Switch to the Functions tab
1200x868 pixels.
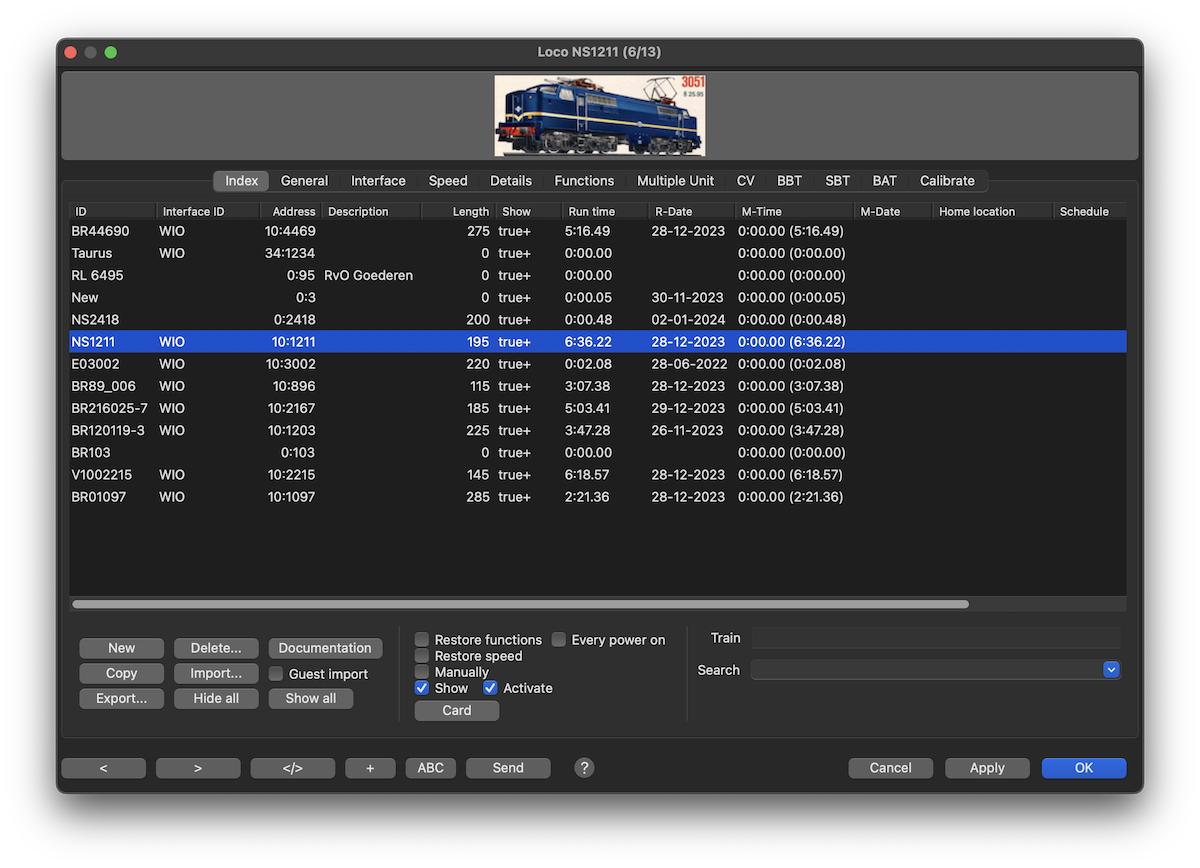tap(584, 181)
